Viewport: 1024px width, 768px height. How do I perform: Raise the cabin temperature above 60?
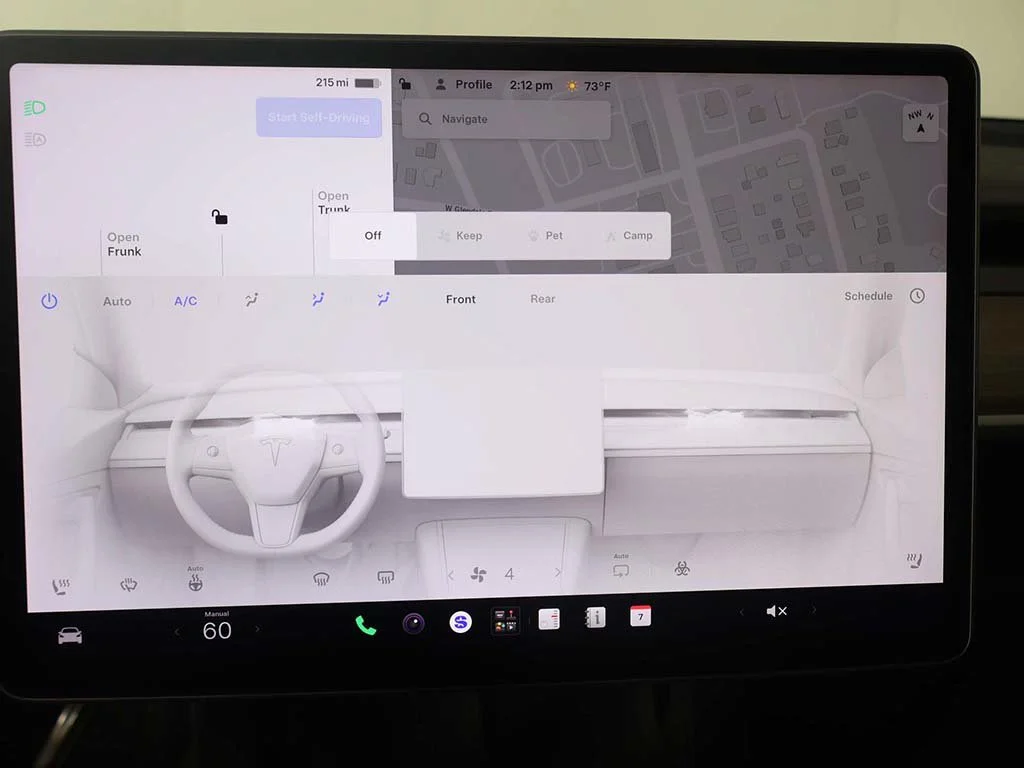[257, 630]
